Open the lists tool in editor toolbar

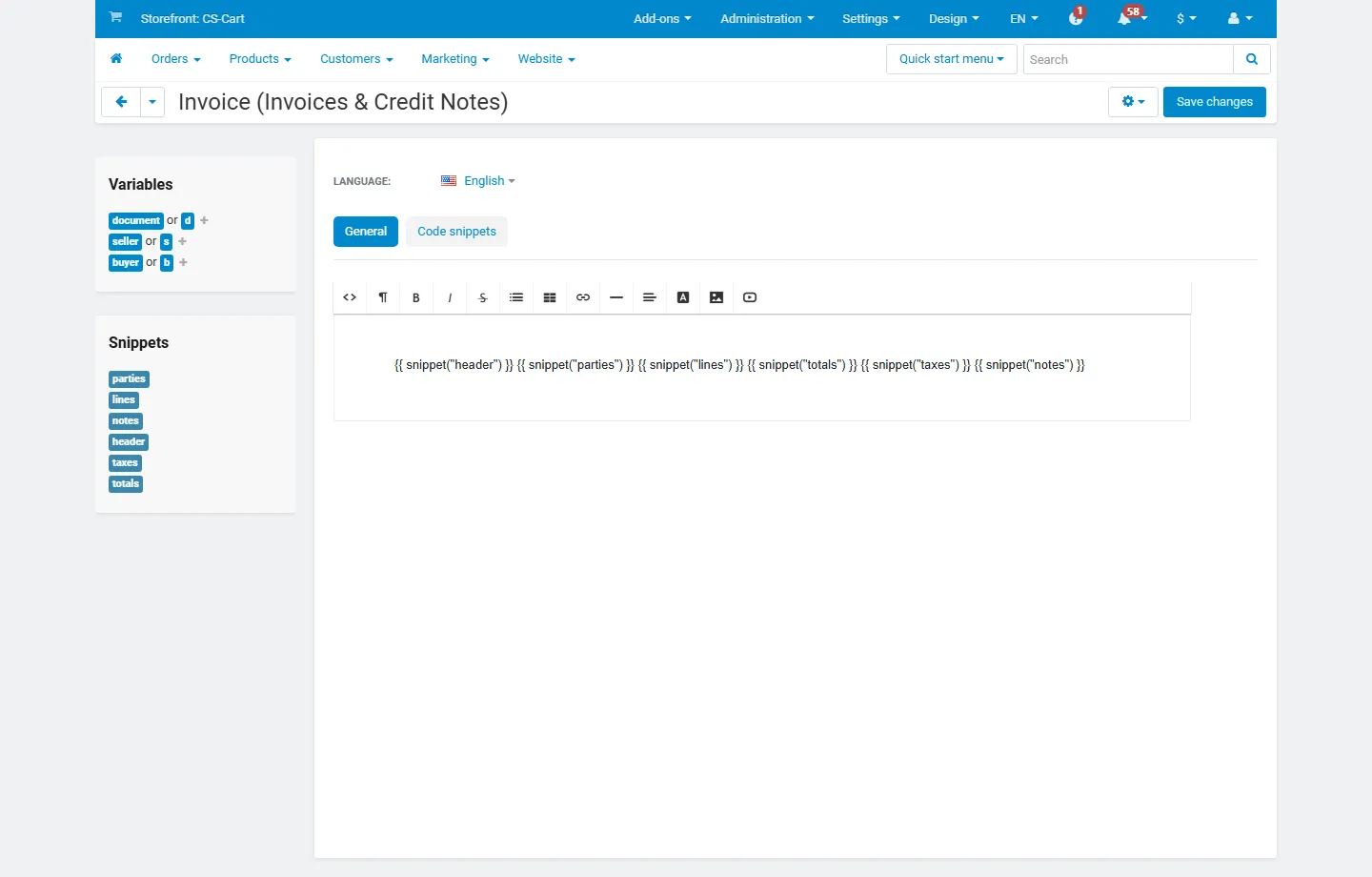tap(516, 297)
